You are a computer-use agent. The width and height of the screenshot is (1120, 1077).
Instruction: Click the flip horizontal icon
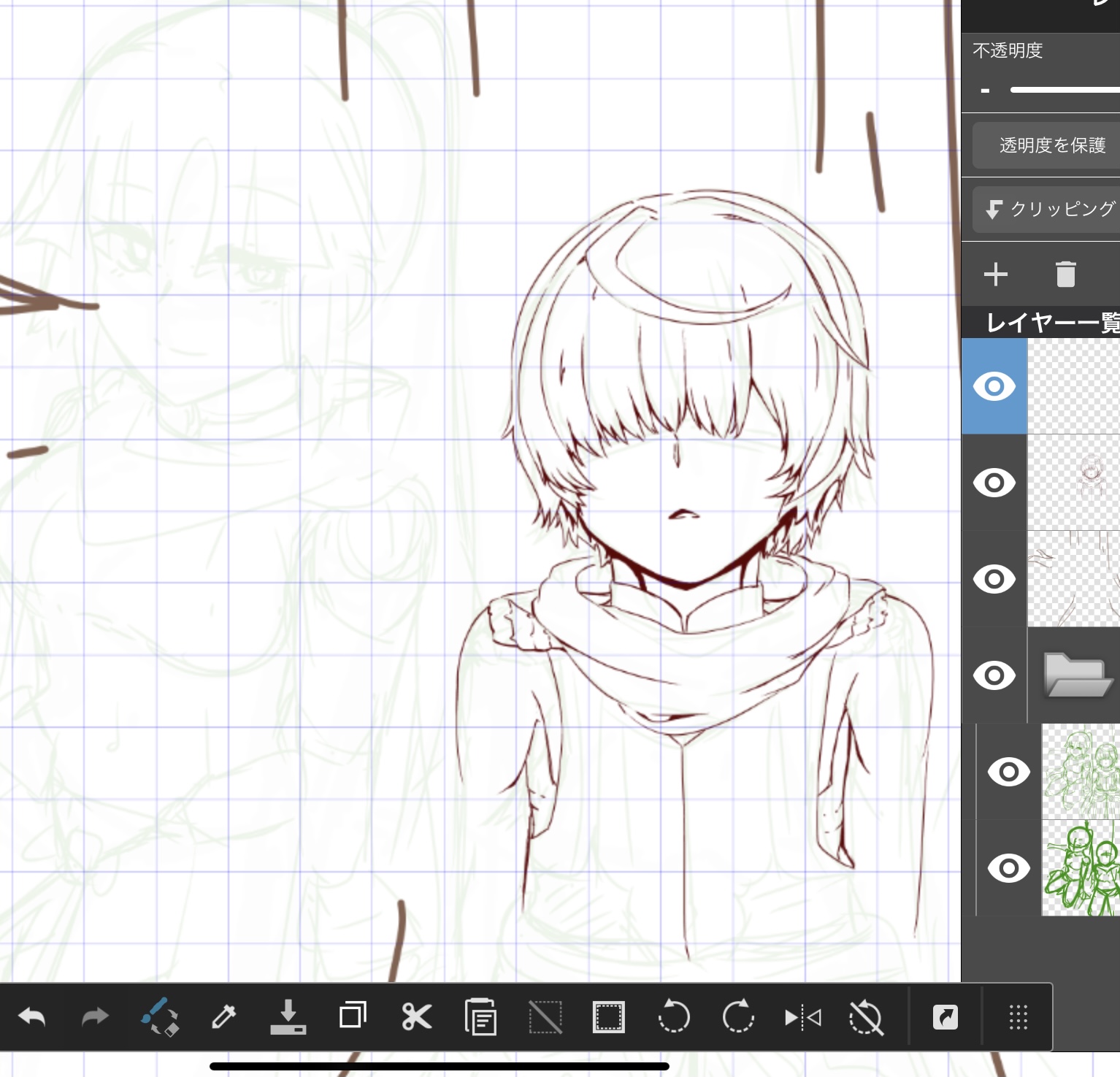click(802, 1017)
